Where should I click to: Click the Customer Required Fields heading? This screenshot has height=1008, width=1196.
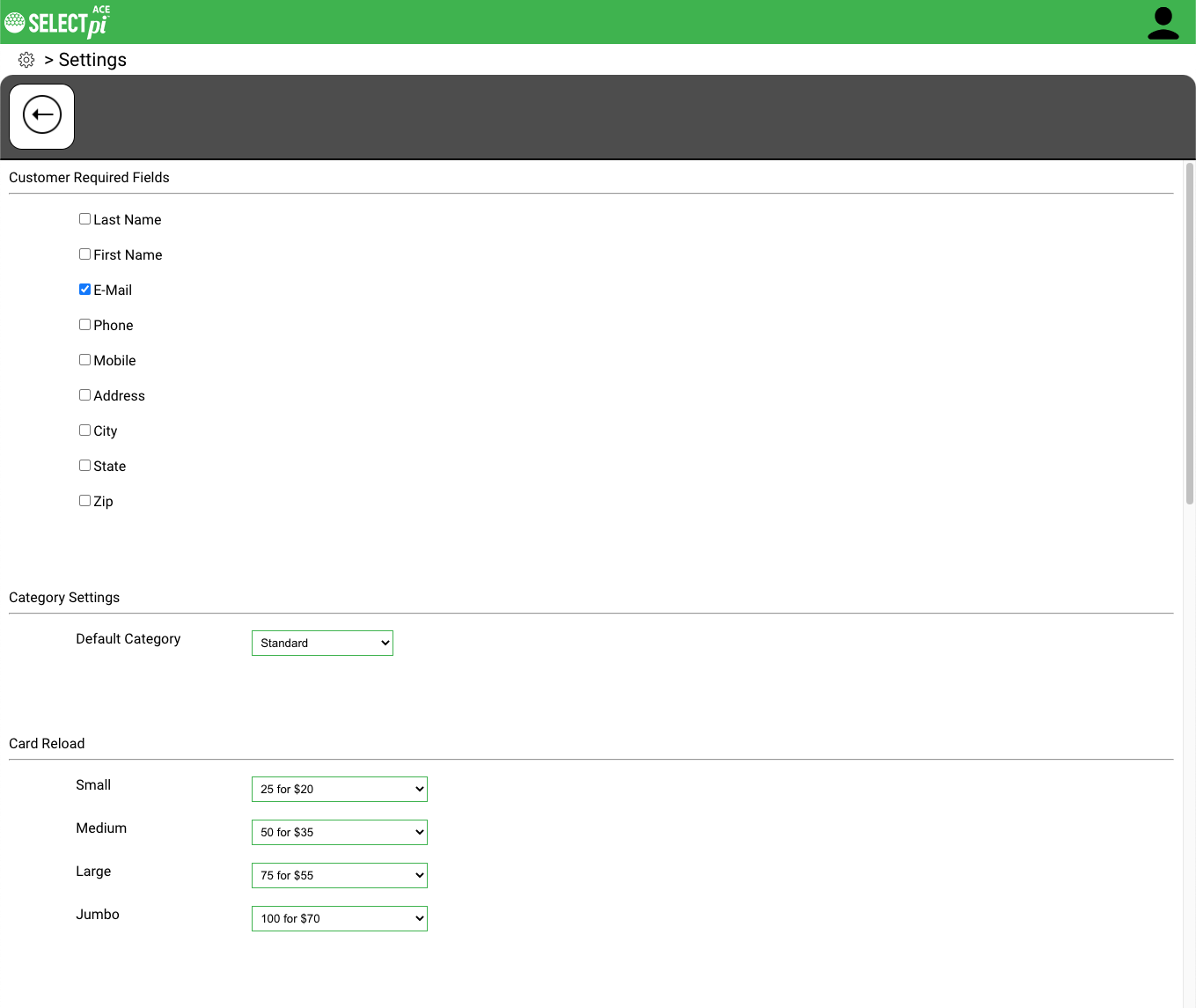(x=89, y=178)
